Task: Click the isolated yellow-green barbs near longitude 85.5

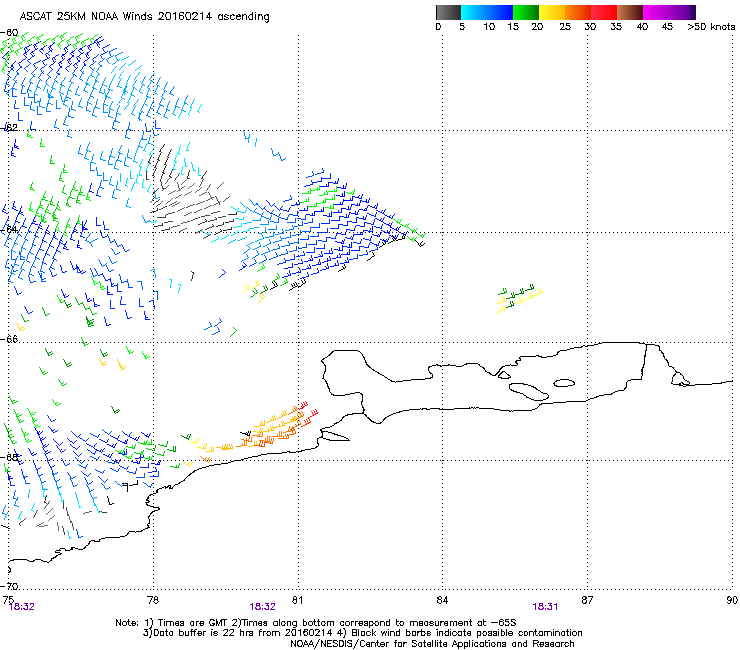Action: 519,298
